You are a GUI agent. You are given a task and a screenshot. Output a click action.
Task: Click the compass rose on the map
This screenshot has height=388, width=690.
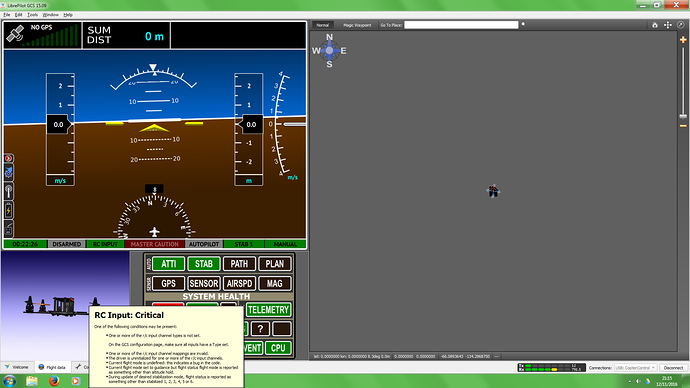click(329, 51)
